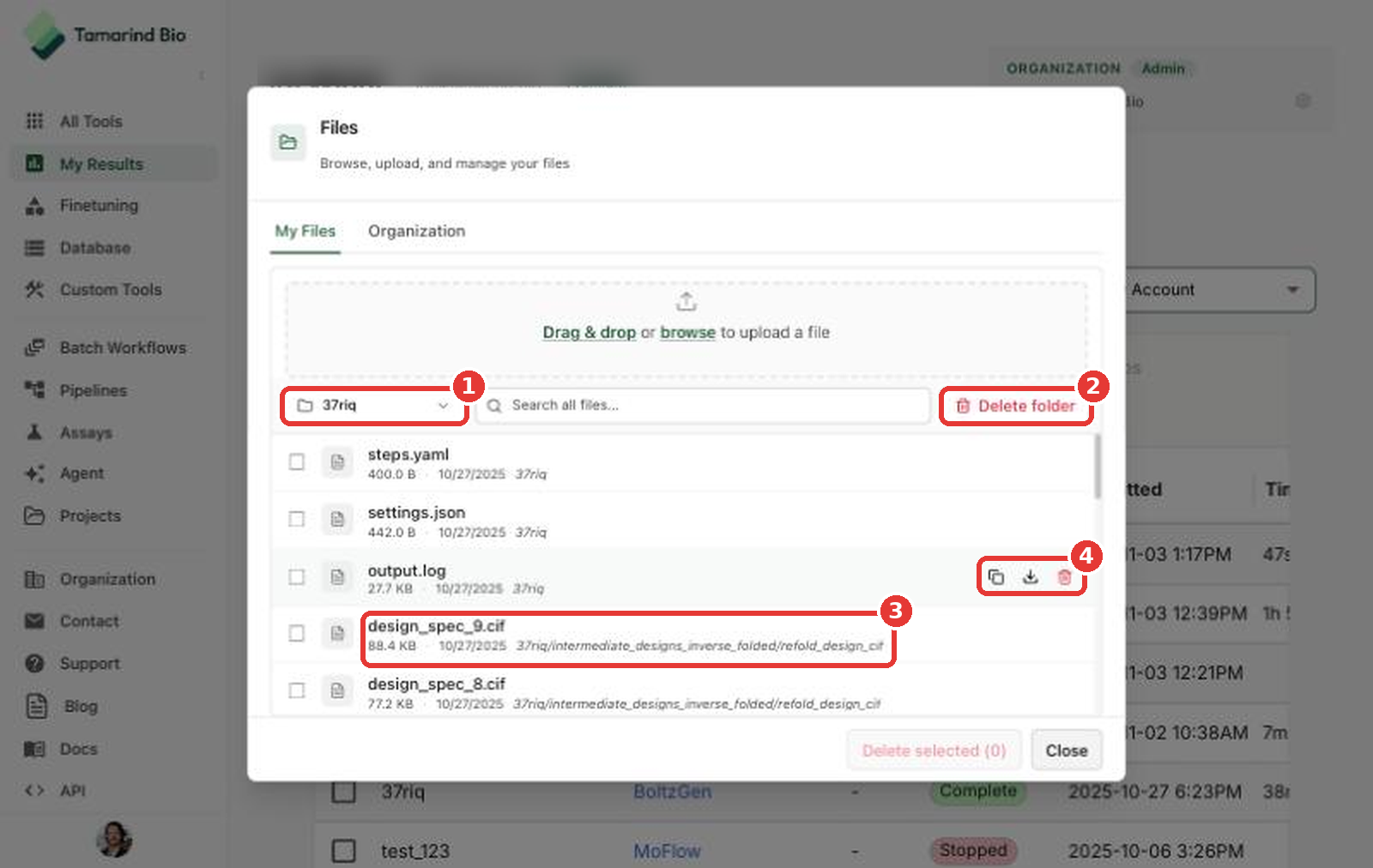Click the copy icon on output.log row
Viewport: 1373px width, 868px height.
tap(995, 577)
